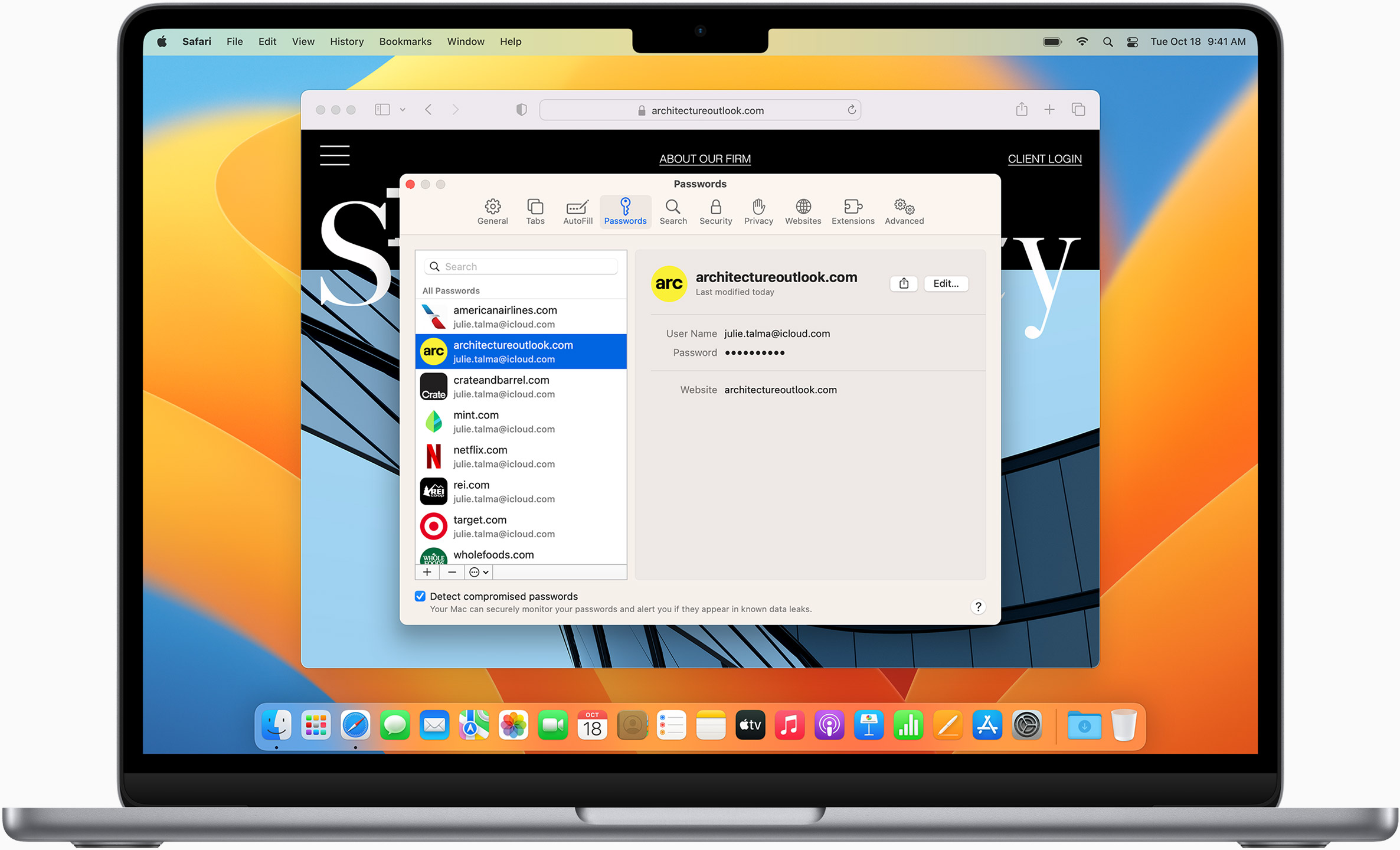Enable Detect compromised passwords checkbox
The width and height of the screenshot is (1400, 850).
(422, 596)
